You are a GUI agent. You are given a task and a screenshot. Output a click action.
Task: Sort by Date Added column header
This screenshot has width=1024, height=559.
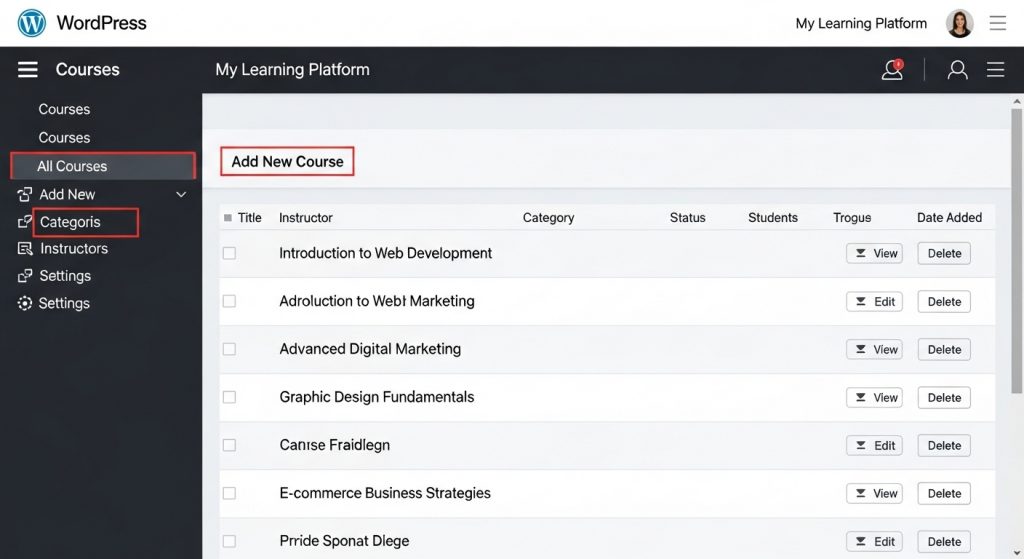coord(949,217)
